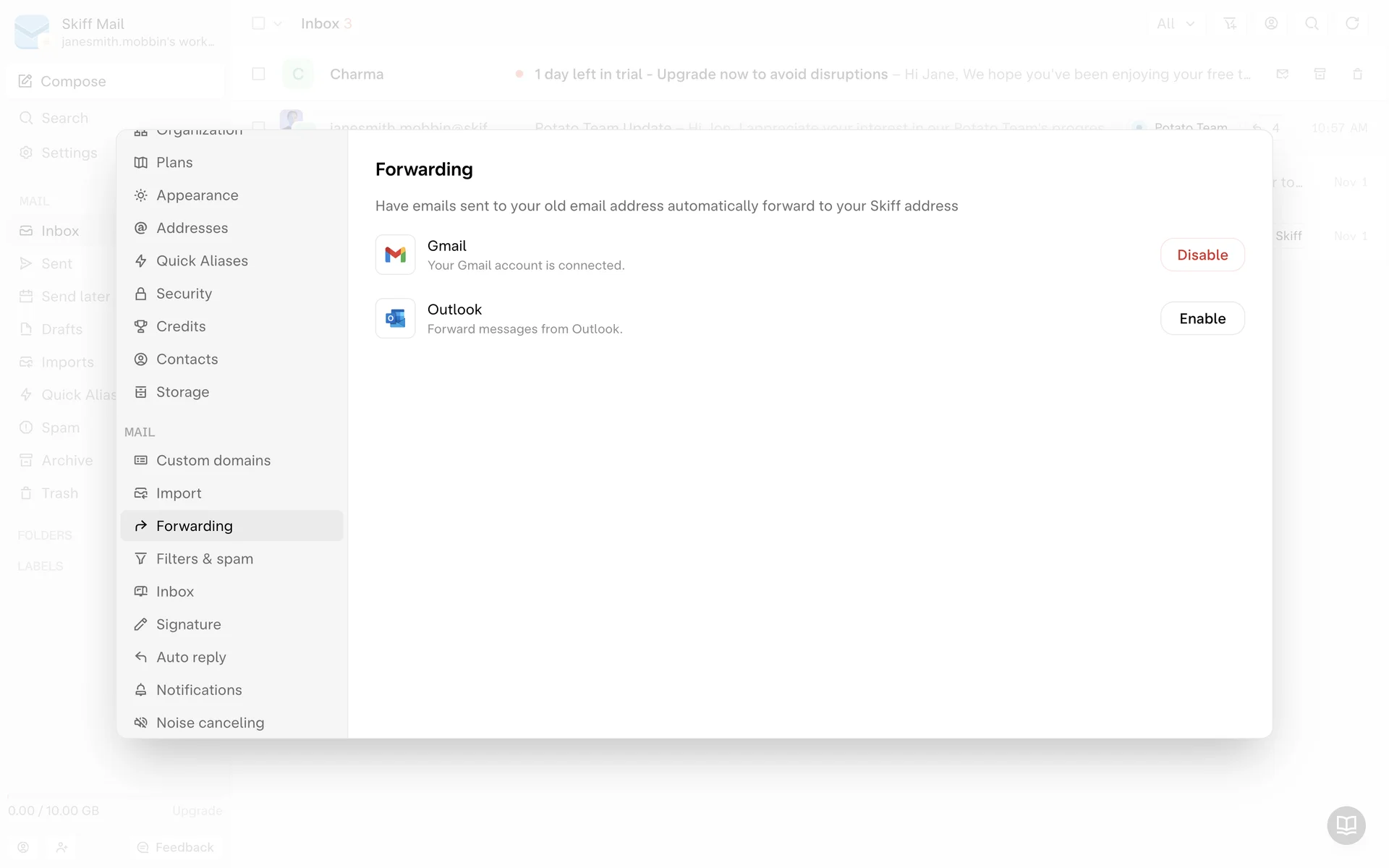The width and height of the screenshot is (1389, 868).
Task: Disable Gmail forwarding
Action: coord(1202,255)
